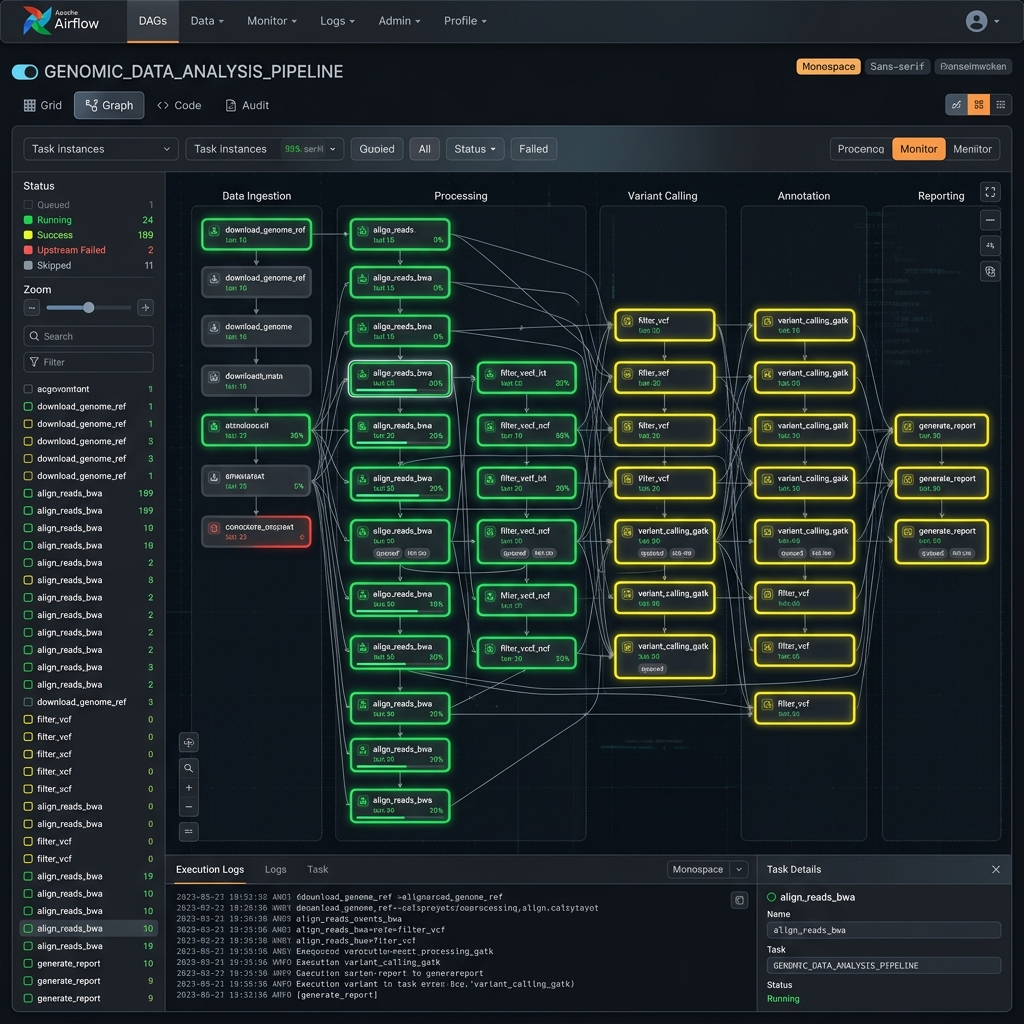Image resolution: width=1024 pixels, height=1024 pixels.
Task: Toggle the Running status checkbox
Action: click(x=28, y=220)
